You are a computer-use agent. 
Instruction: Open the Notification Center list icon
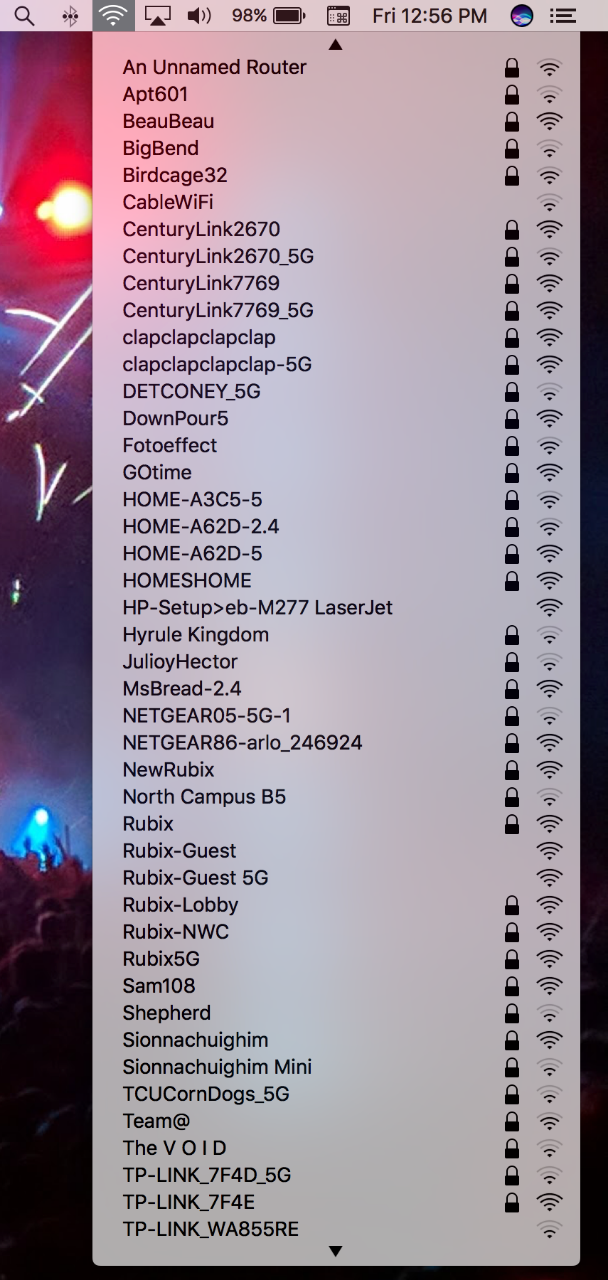(x=565, y=16)
